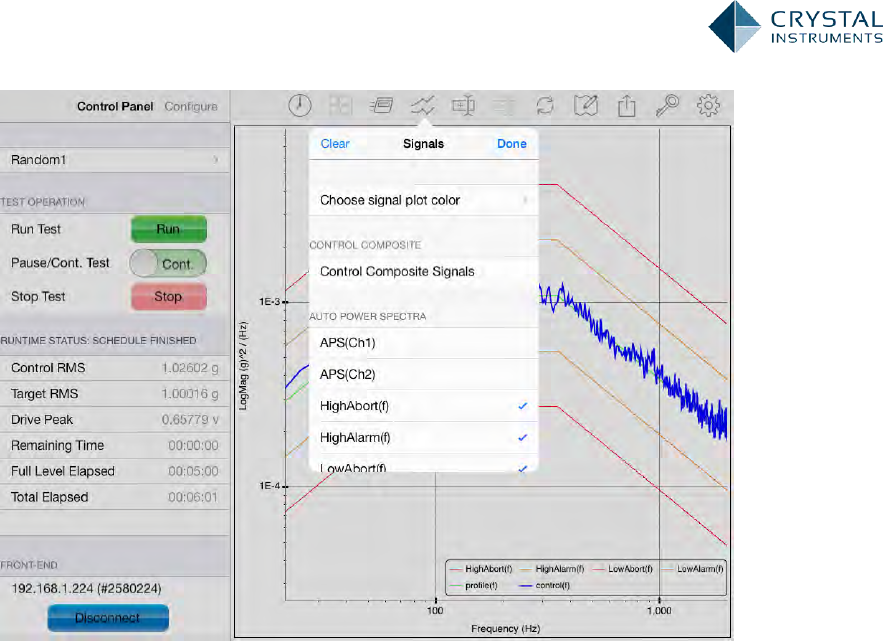The image size is (883, 641).
Task: Click the blue Disconnect button
Action: pyautogui.click(x=108, y=618)
